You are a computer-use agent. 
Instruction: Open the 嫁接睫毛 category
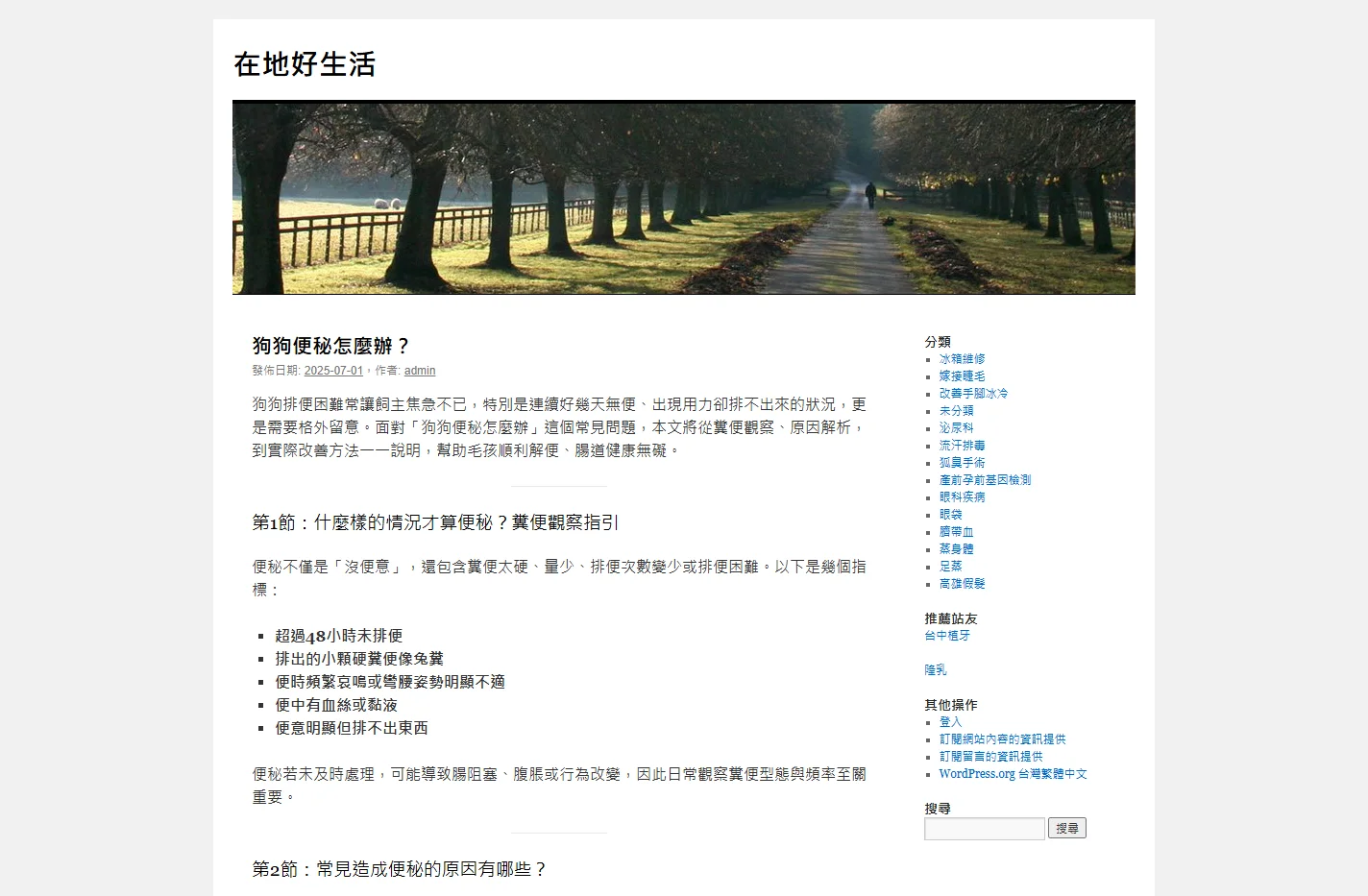coord(962,376)
